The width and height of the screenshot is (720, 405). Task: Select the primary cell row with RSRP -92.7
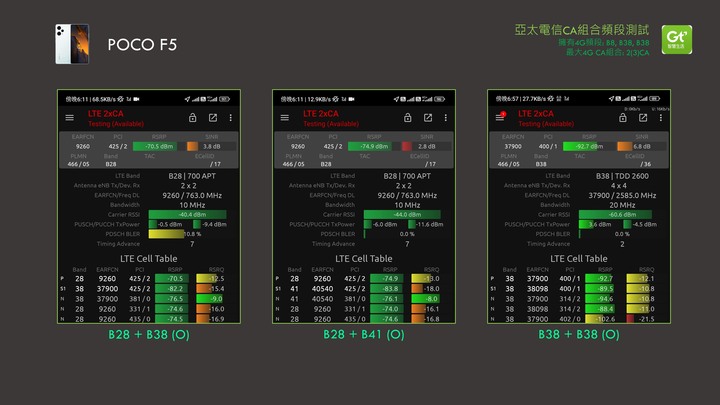click(x=579, y=279)
